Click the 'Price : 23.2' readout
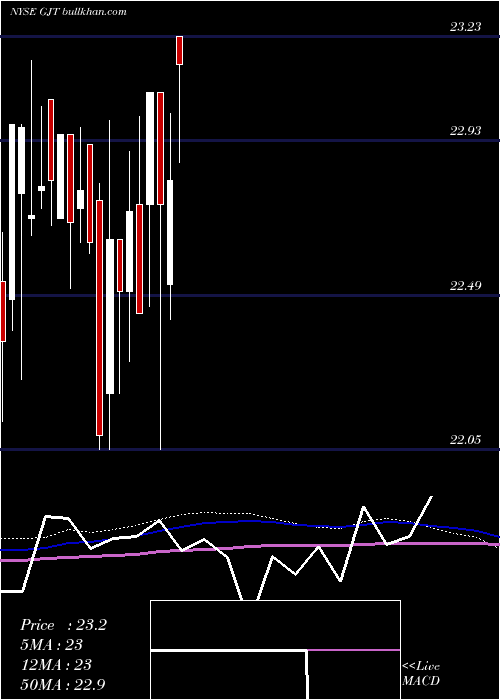The height and width of the screenshot is (700, 500). coord(63,625)
